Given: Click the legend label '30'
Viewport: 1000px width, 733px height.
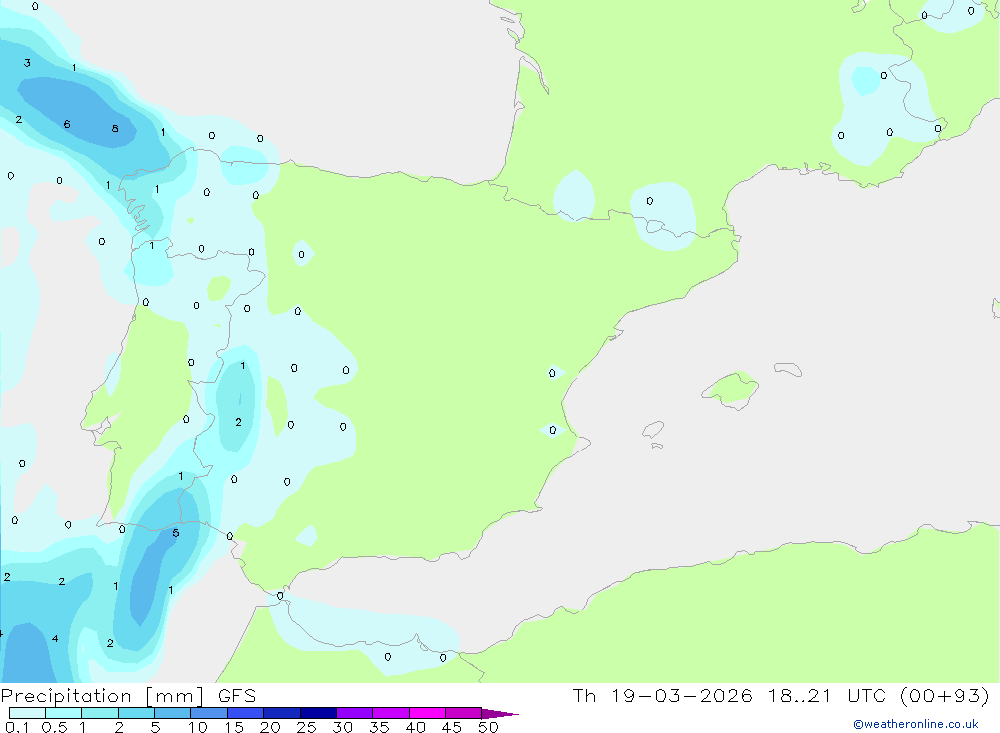Looking at the screenshot, I should [343, 727].
